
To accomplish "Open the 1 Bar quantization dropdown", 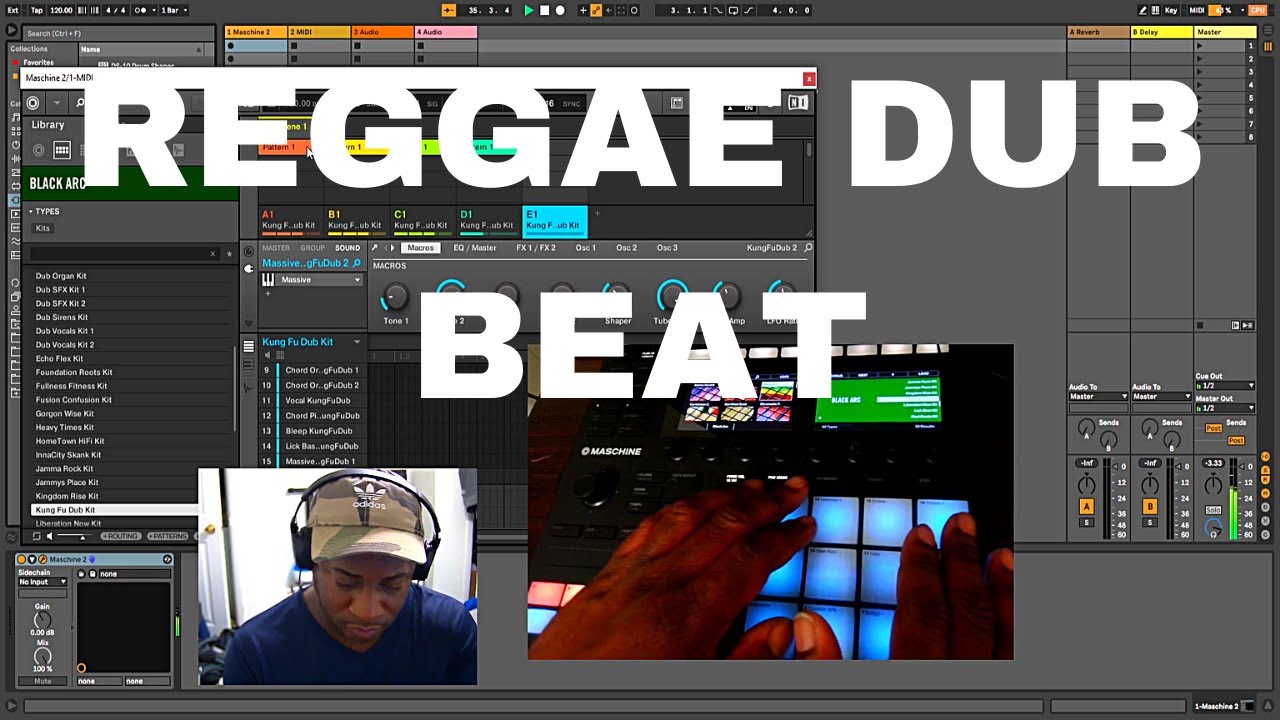I will [x=176, y=10].
